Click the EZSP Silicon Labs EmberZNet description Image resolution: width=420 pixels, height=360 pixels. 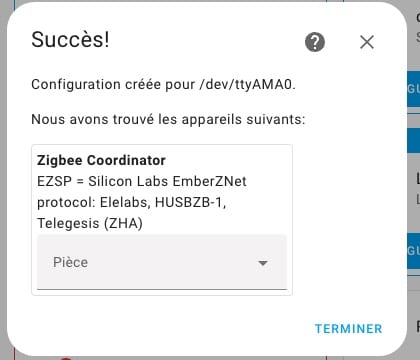pyautogui.click(x=142, y=181)
